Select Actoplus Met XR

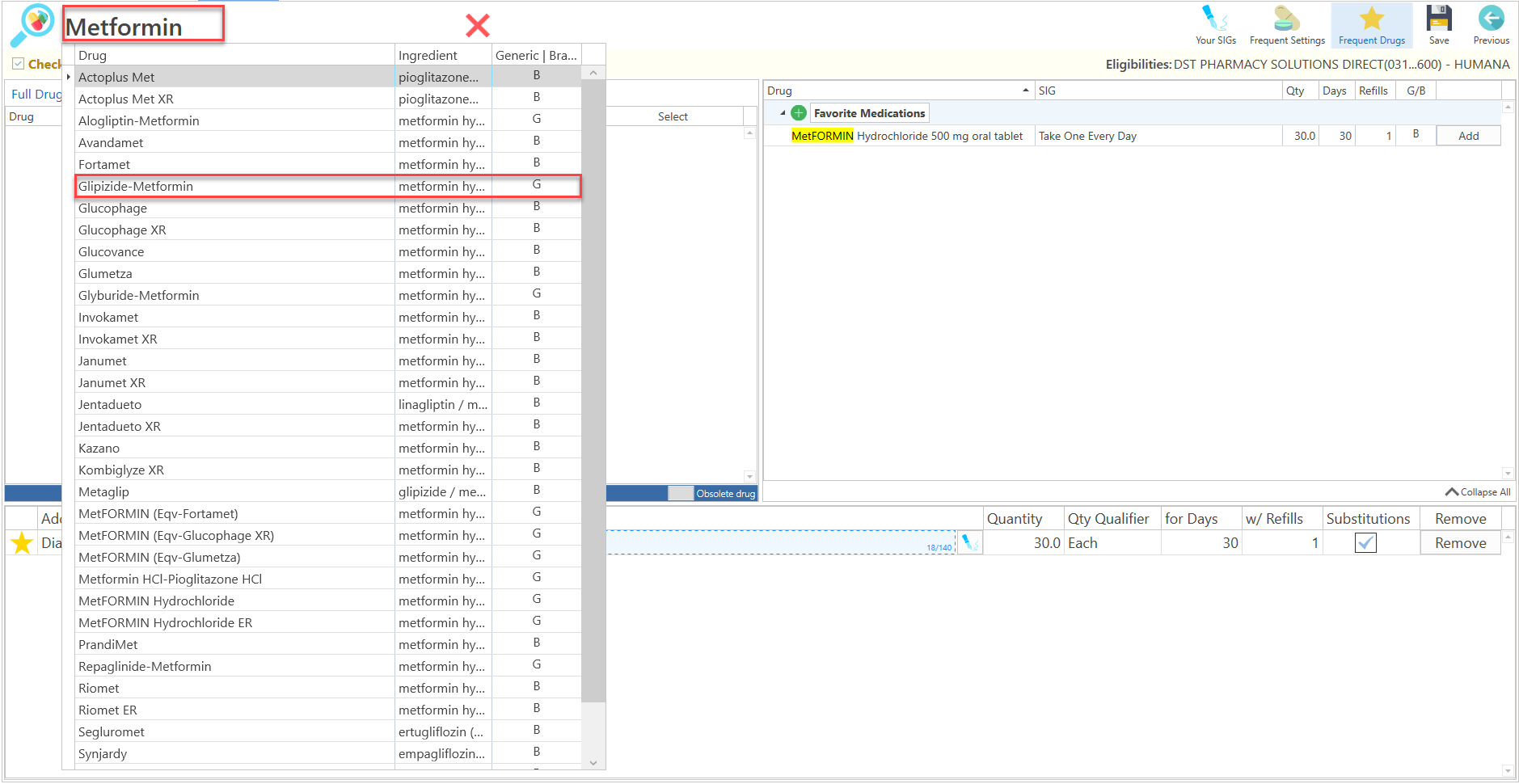pyautogui.click(x=328, y=99)
